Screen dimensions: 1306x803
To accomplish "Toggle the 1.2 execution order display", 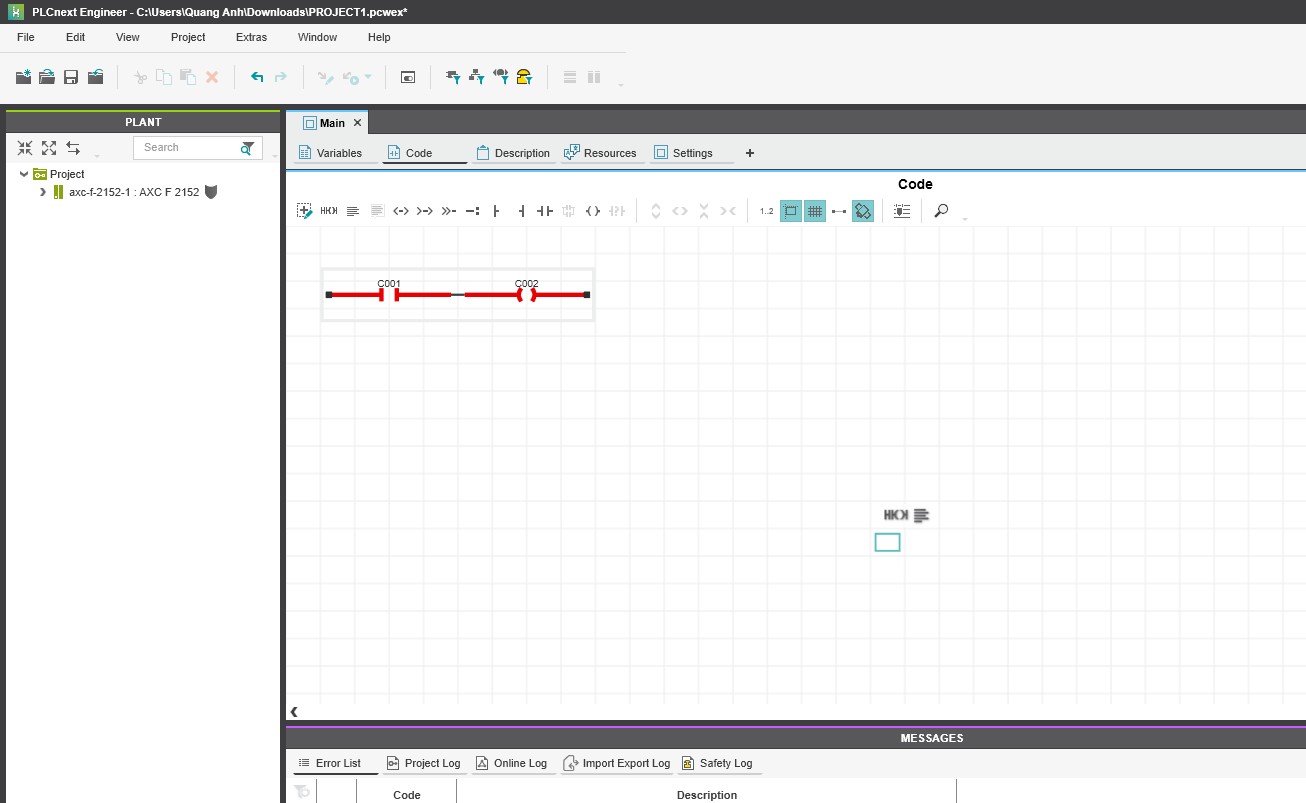I will [x=766, y=211].
